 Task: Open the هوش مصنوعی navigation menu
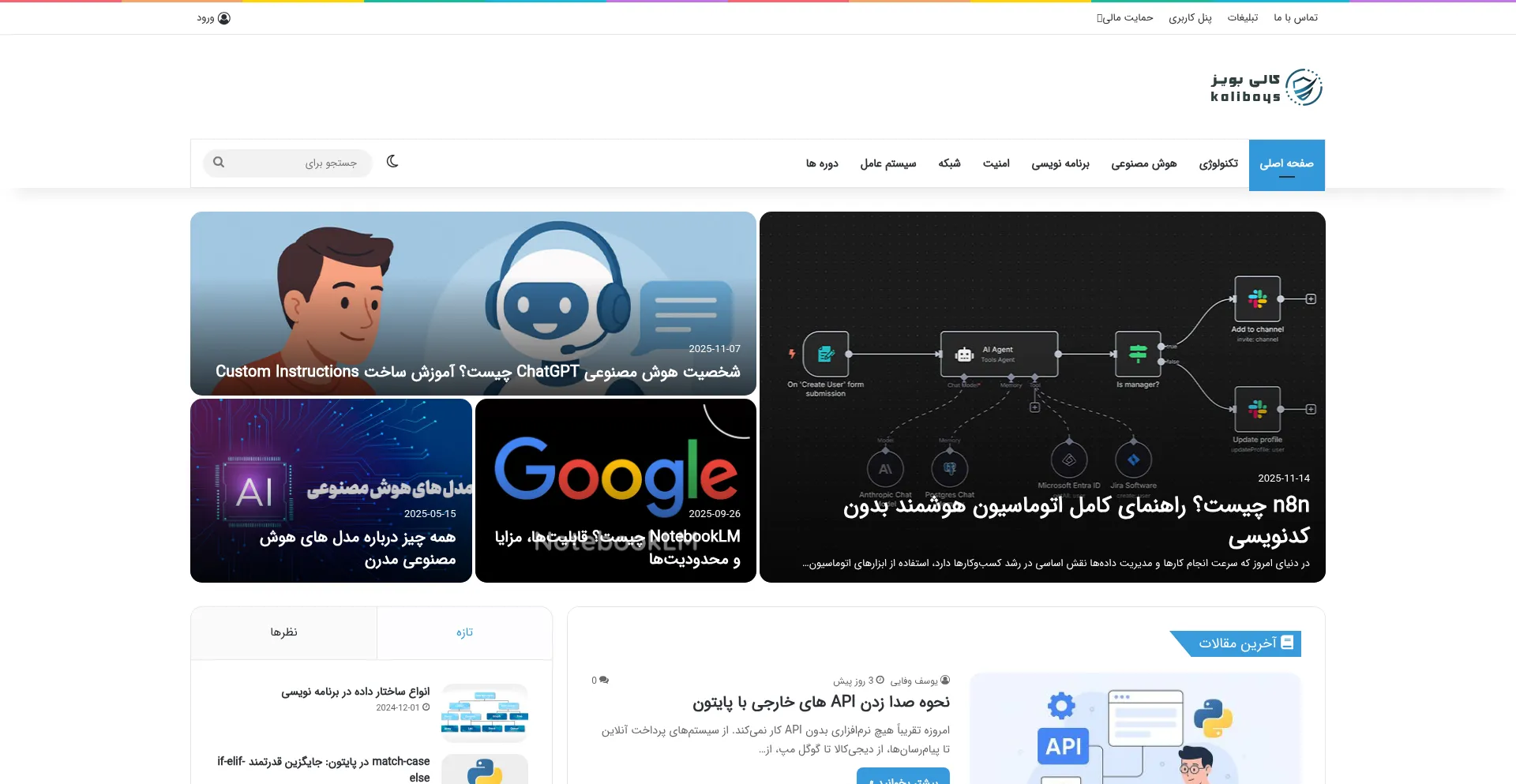(1143, 163)
